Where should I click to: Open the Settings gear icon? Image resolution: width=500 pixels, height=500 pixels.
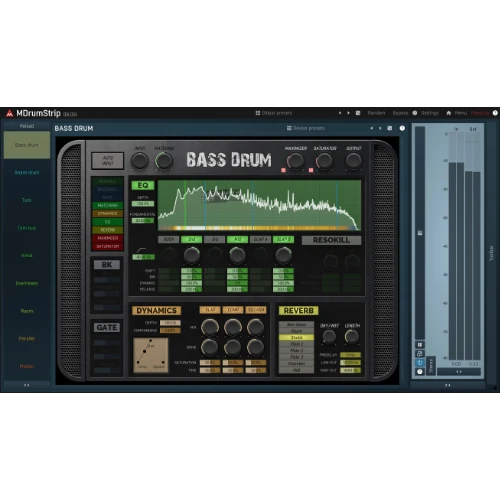point(415,113)
